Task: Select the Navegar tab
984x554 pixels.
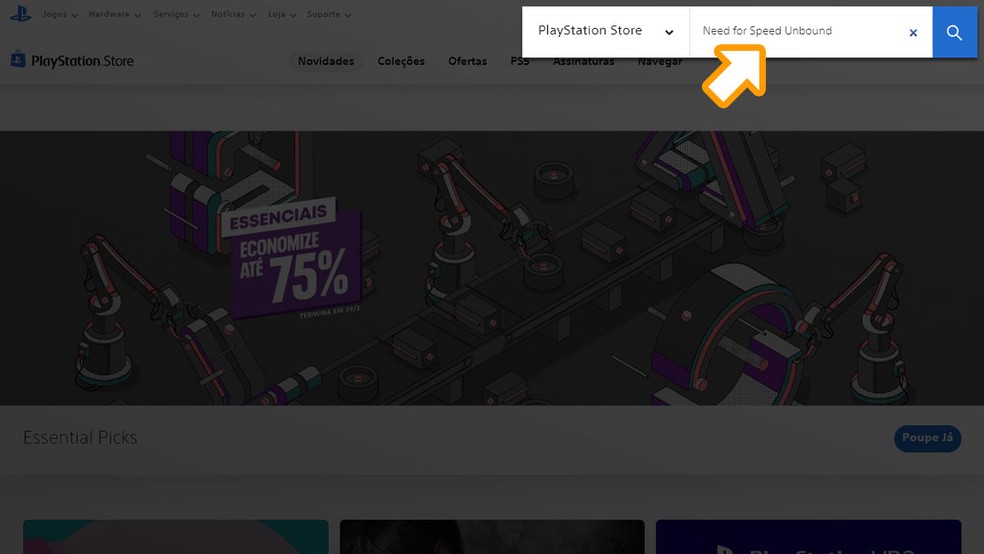Action: pyautogui.click(x=659, y=61)
